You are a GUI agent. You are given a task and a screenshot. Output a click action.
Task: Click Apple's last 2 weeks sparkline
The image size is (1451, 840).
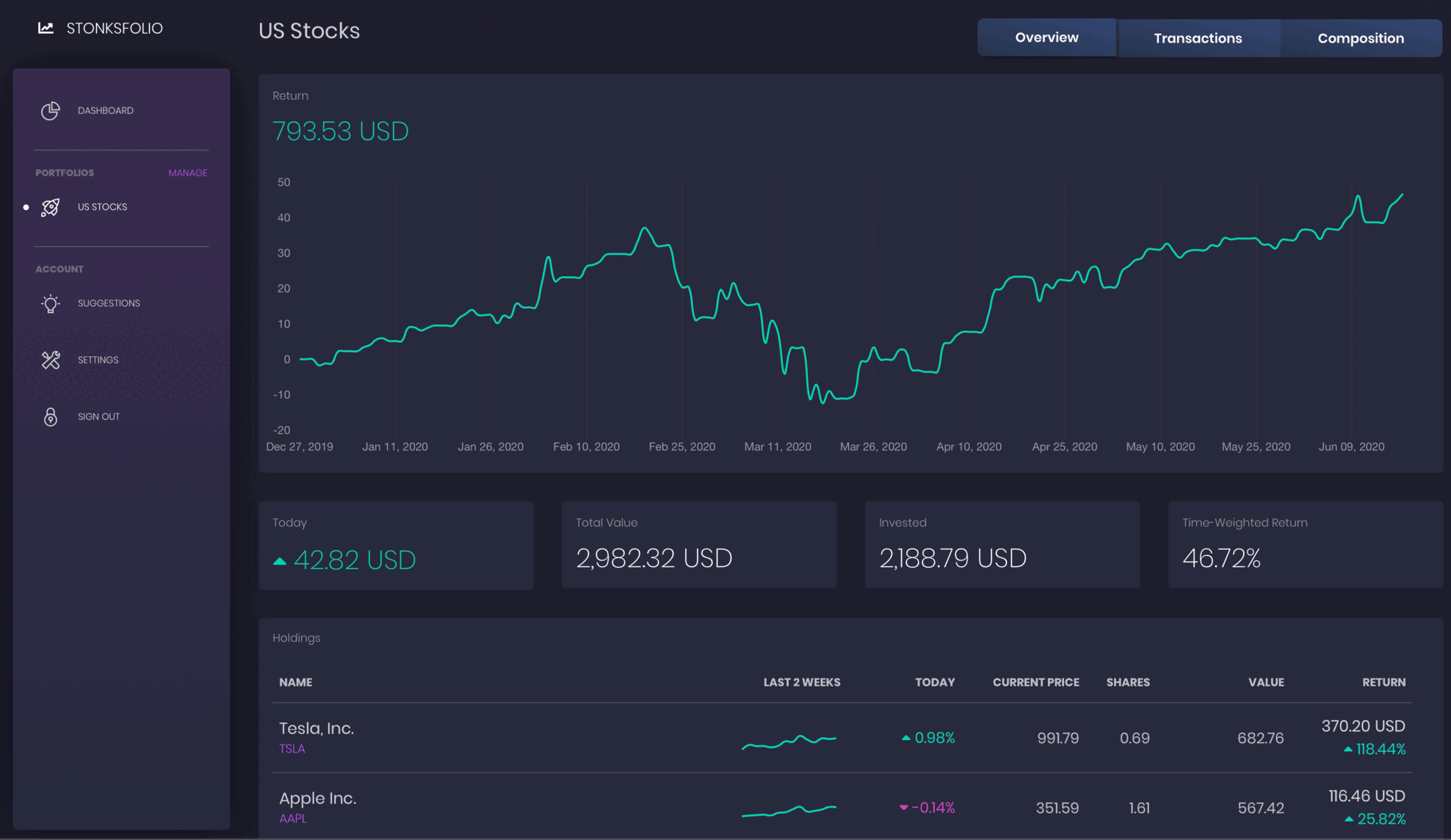click(789, 811)
